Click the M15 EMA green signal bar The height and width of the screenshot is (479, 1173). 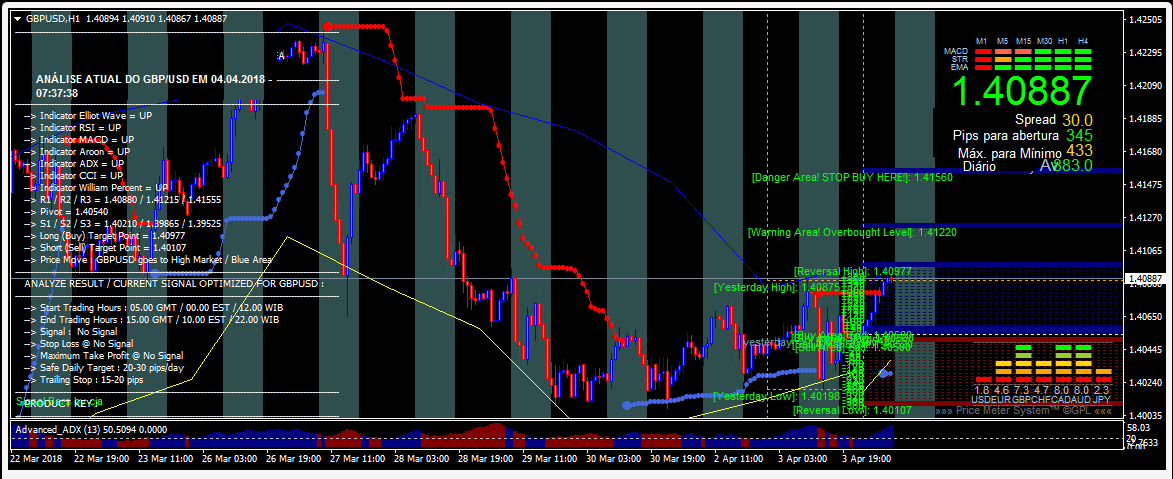tap(1023, 66)
